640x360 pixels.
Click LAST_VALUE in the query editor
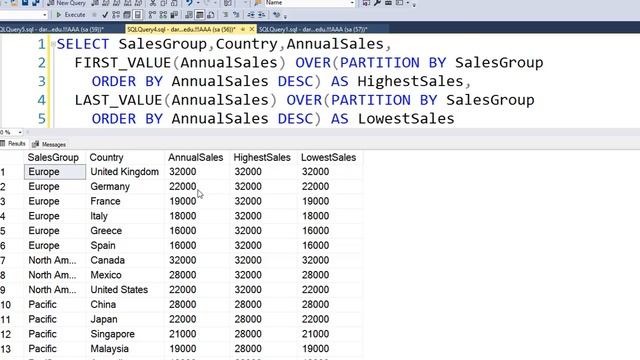118,100
